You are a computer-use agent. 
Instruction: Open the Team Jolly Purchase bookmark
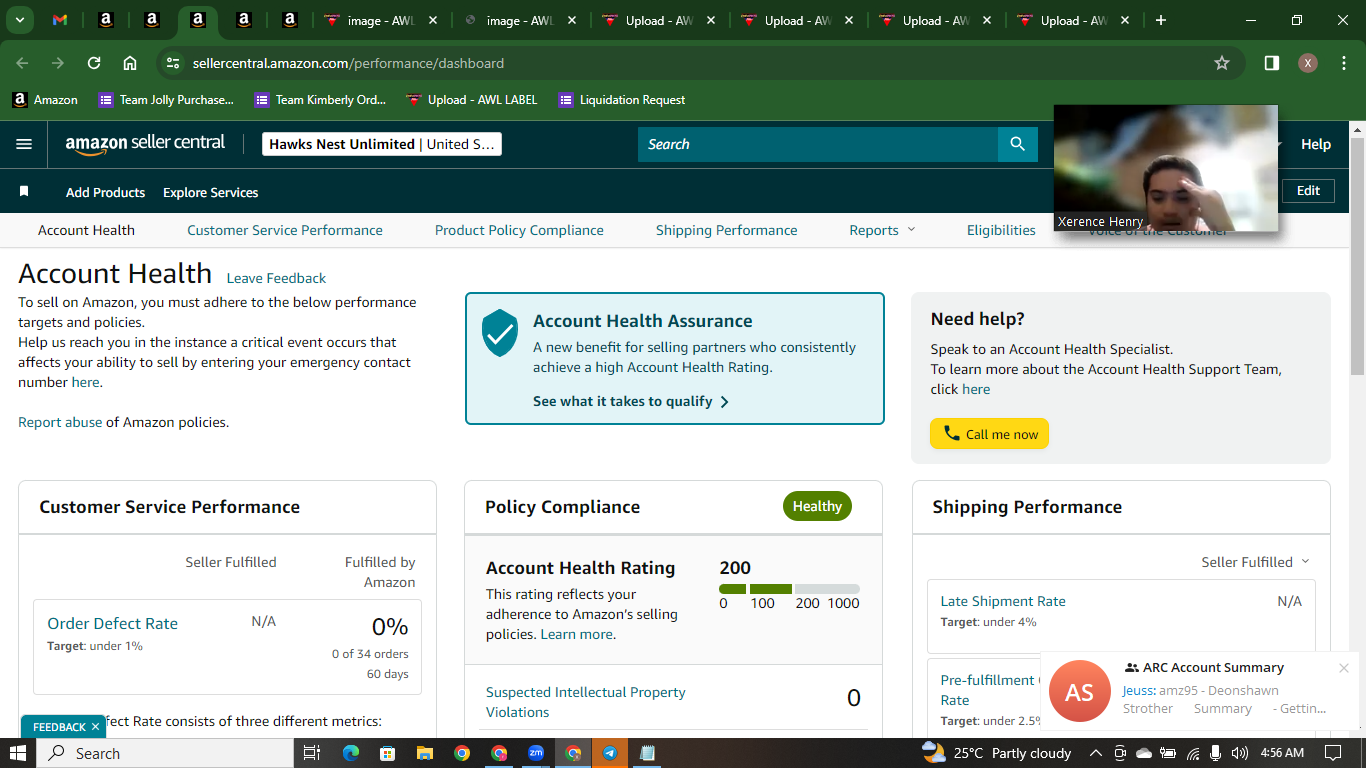(166, 100)
